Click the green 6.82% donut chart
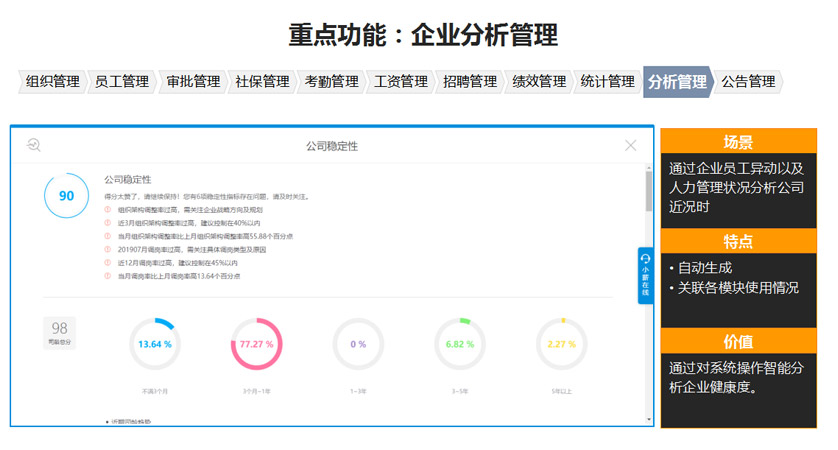The width and height of the screenshot is (838, 450). [x=460, y=344]
